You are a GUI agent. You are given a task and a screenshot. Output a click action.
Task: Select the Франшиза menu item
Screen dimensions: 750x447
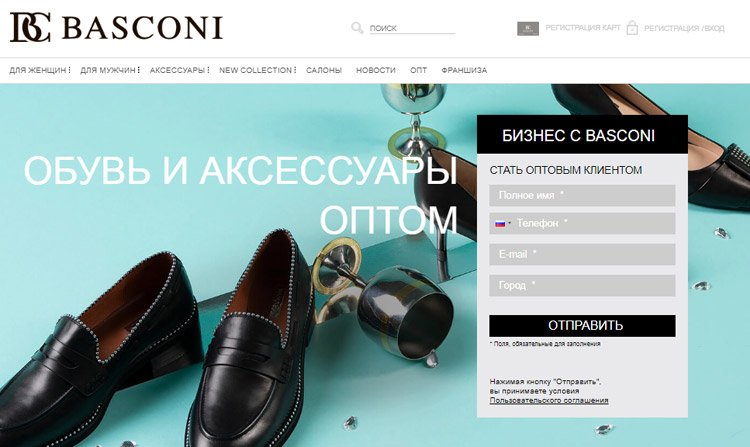click(x=464, y=70)
